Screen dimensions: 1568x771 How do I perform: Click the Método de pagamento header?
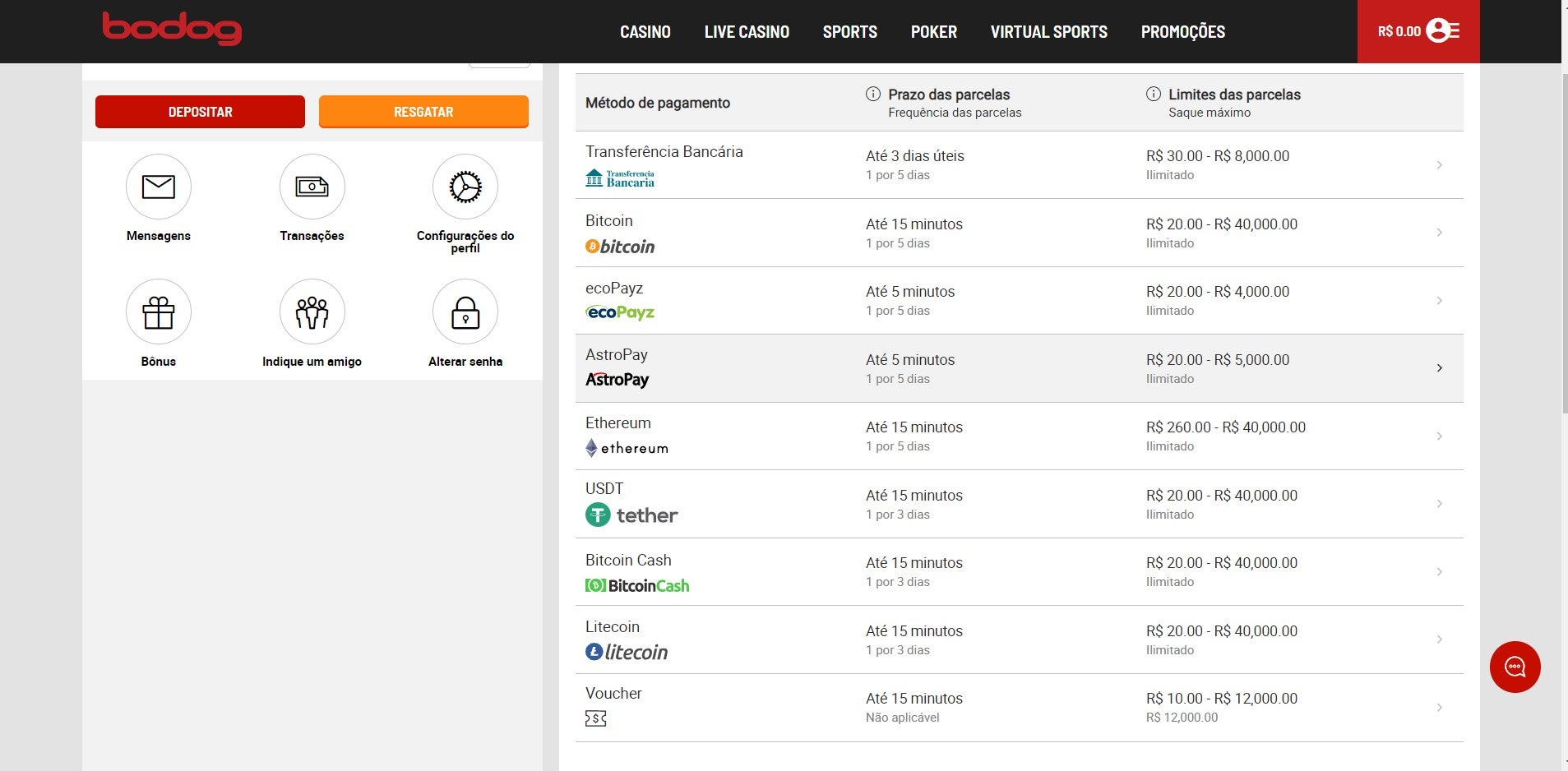[658, 103]
